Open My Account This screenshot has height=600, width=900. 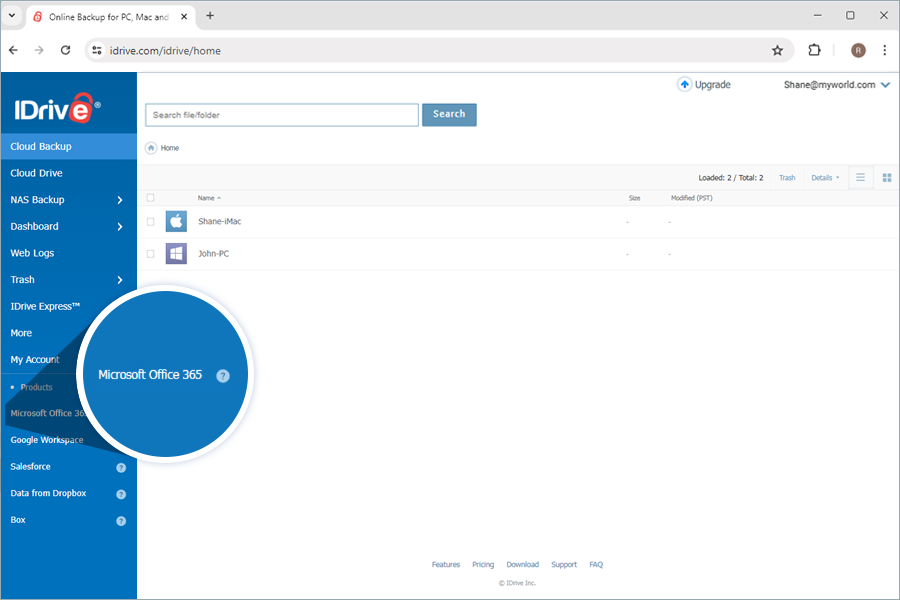[x=35, y=359]
